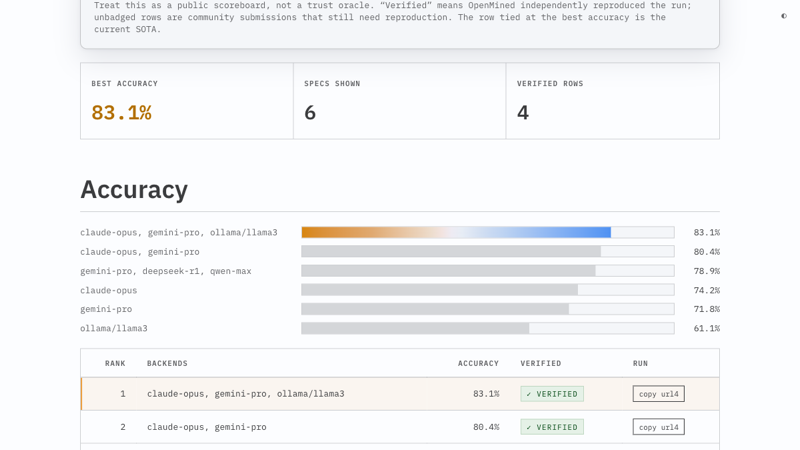The height and width of the screenshot is (450, 800).
Task: Click the 61.1% value beside the chart
Action: tap(707, 329)
